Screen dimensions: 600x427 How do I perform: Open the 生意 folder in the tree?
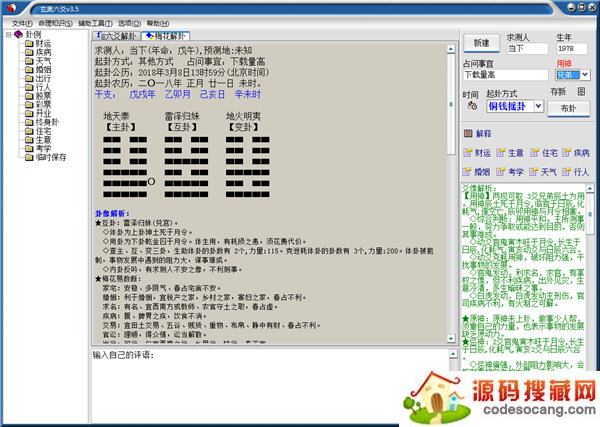point(38,140)
